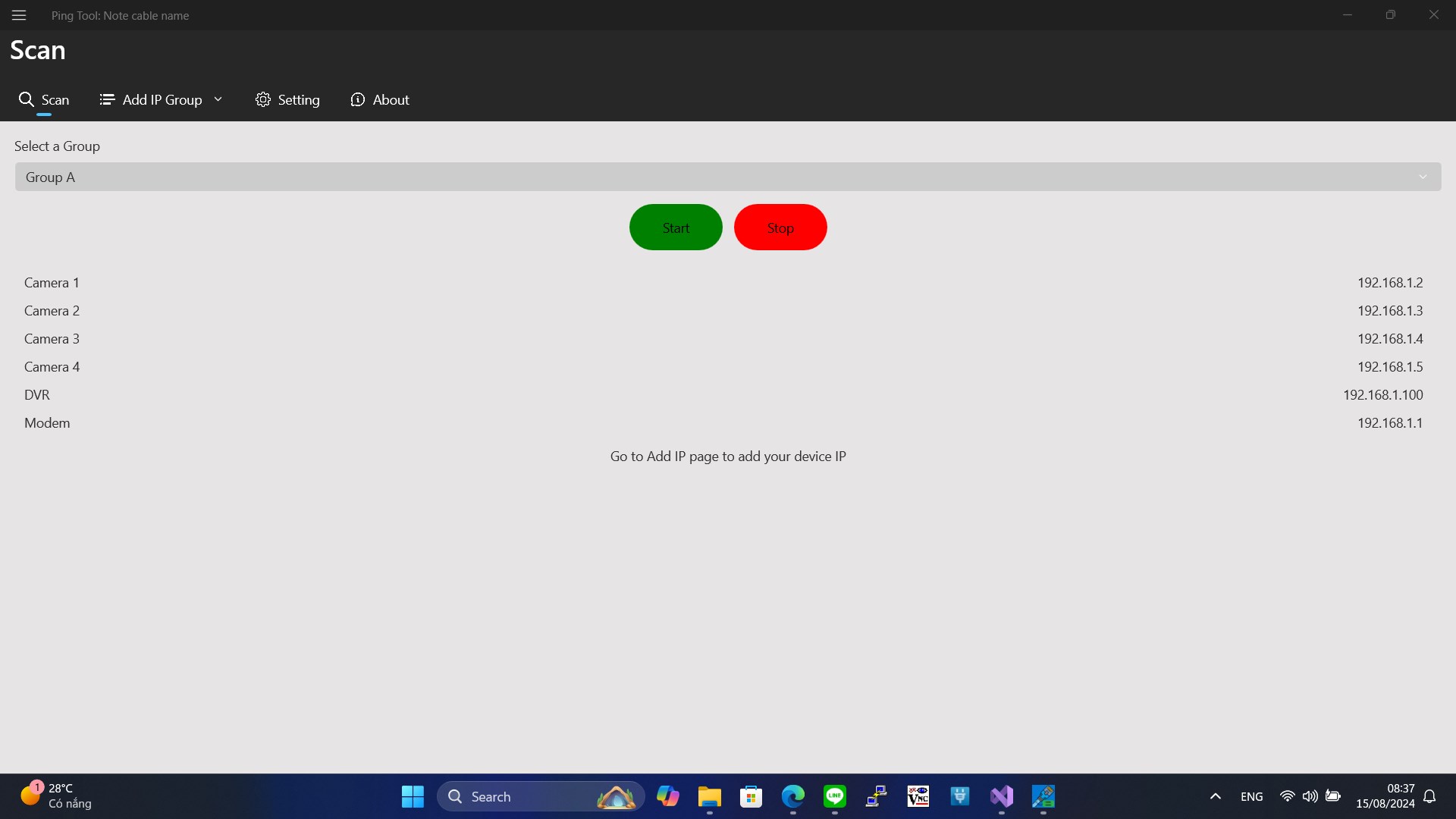Viewport: 1456px width, 819px height.
Task: Open the Group A dropdown
Action: (728, 177)
